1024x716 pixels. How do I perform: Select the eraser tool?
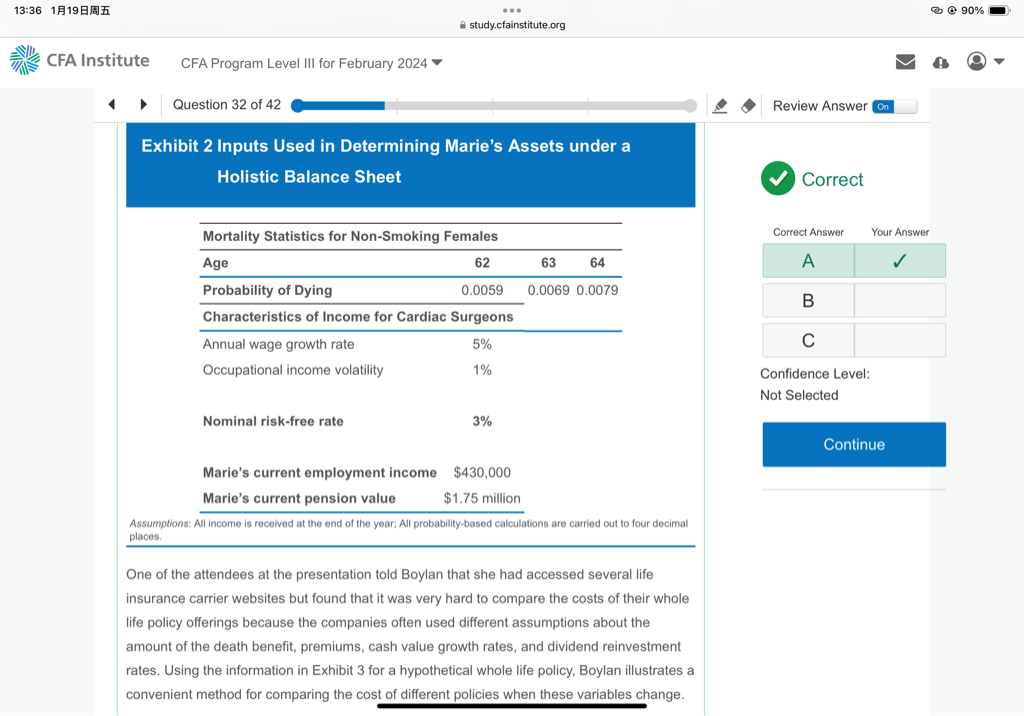747,106
